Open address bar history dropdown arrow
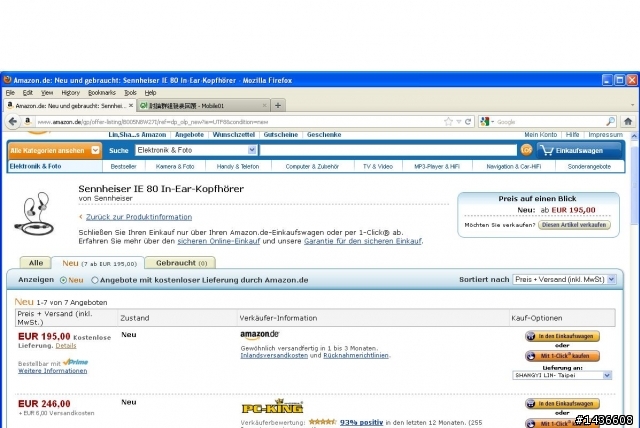Screen dimensions: 640x428 pos(459,122)
